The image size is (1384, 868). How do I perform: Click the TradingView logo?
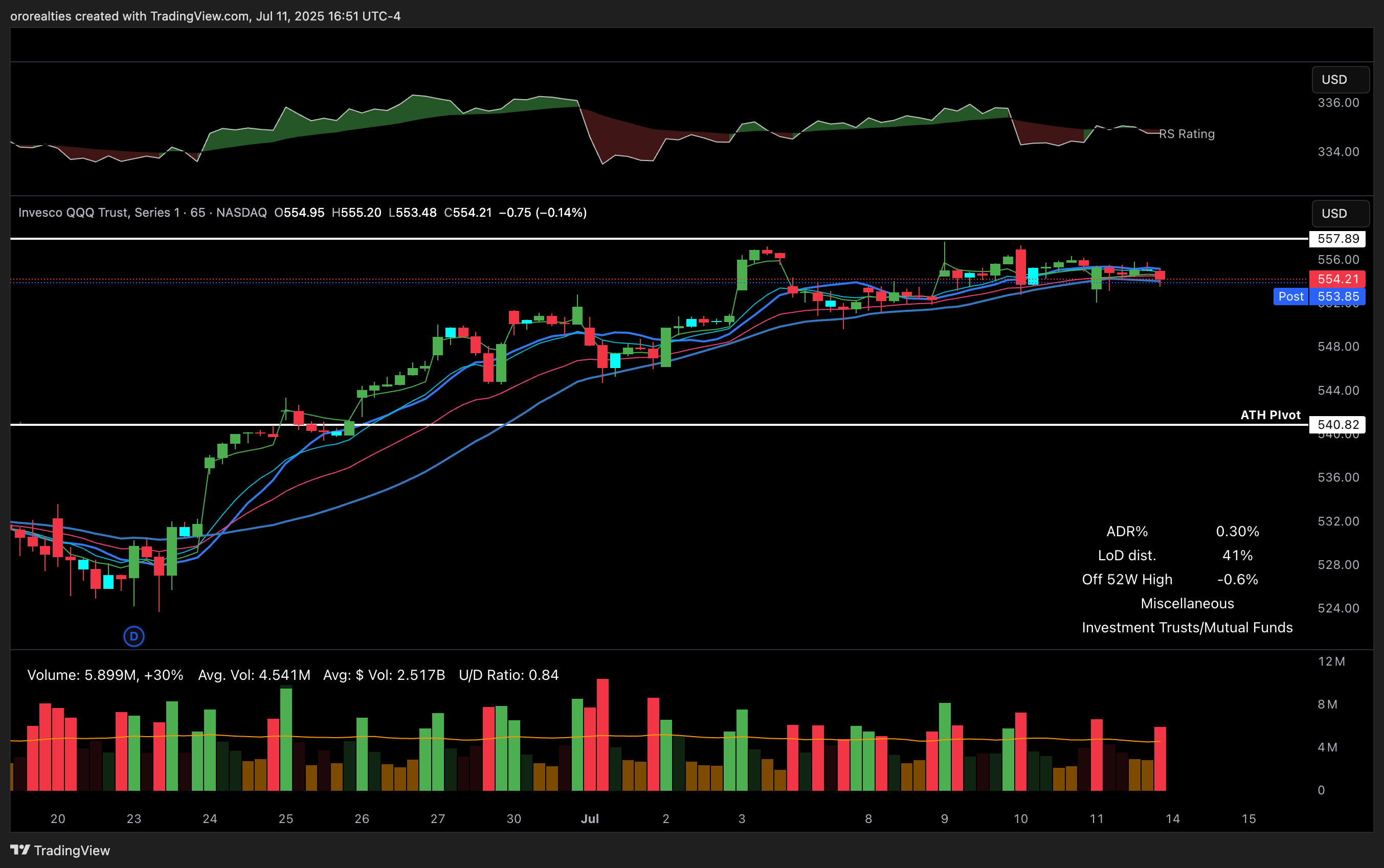click(x=60, y=850)
